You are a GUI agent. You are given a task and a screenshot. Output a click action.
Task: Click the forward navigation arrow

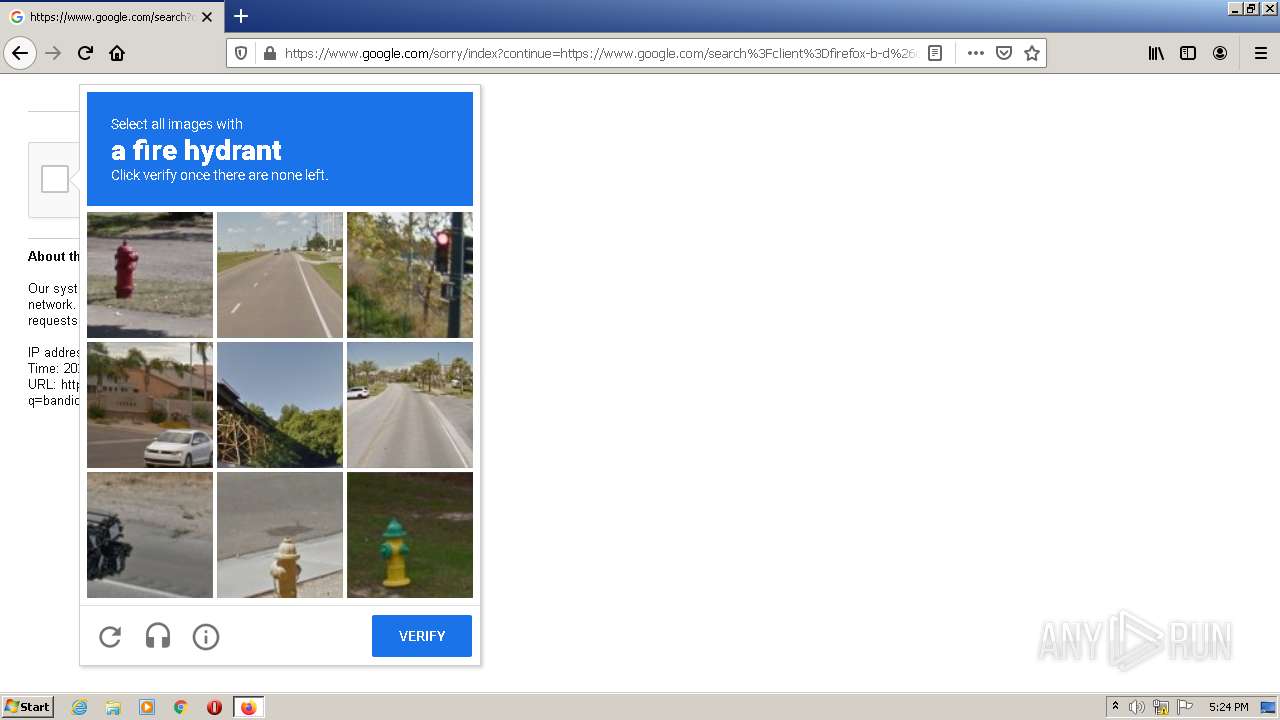point(54,53)
